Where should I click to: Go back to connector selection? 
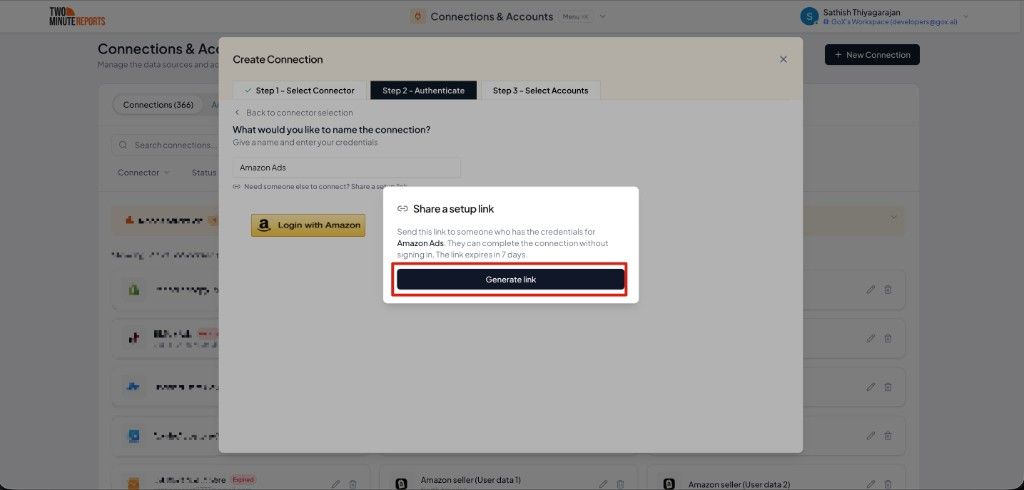293,112
